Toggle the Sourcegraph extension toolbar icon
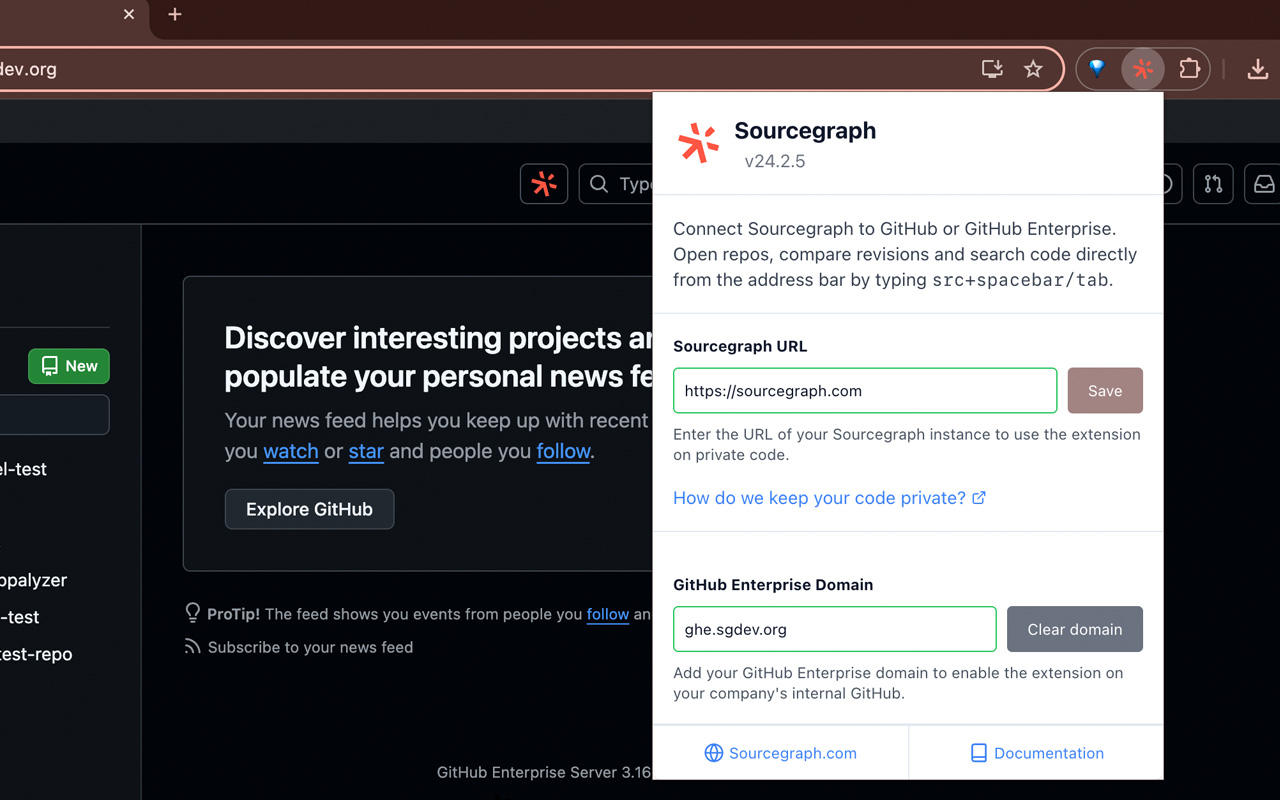The image size is (1280, 800). [1143, 69]
